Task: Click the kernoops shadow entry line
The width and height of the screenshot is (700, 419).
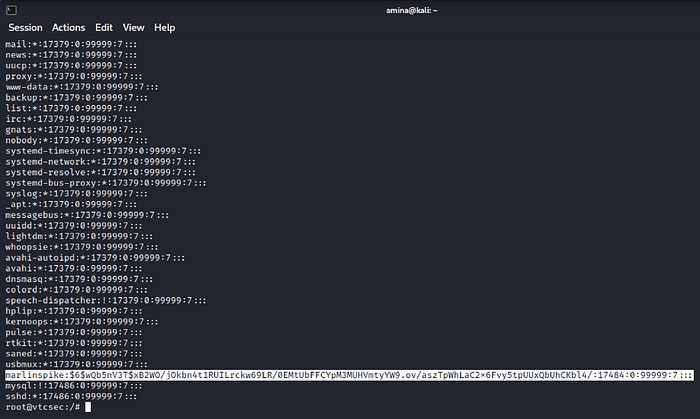Action: pos(82,322)
